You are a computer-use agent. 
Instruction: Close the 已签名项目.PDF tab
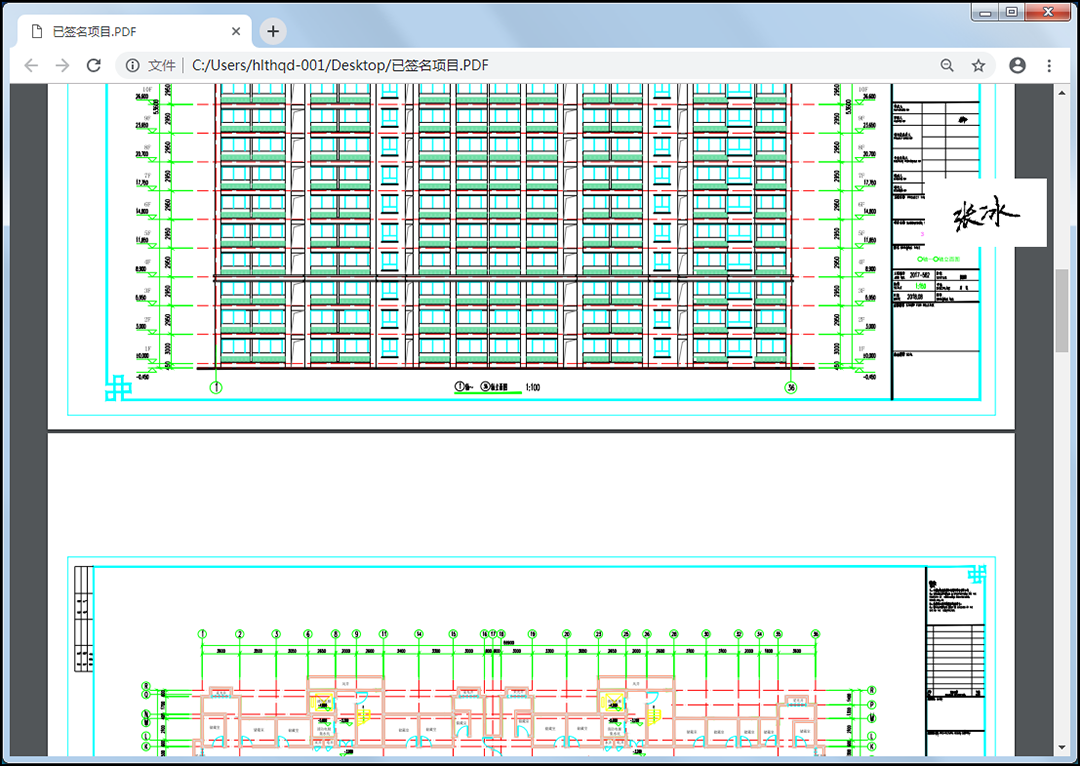pos(236,31)
